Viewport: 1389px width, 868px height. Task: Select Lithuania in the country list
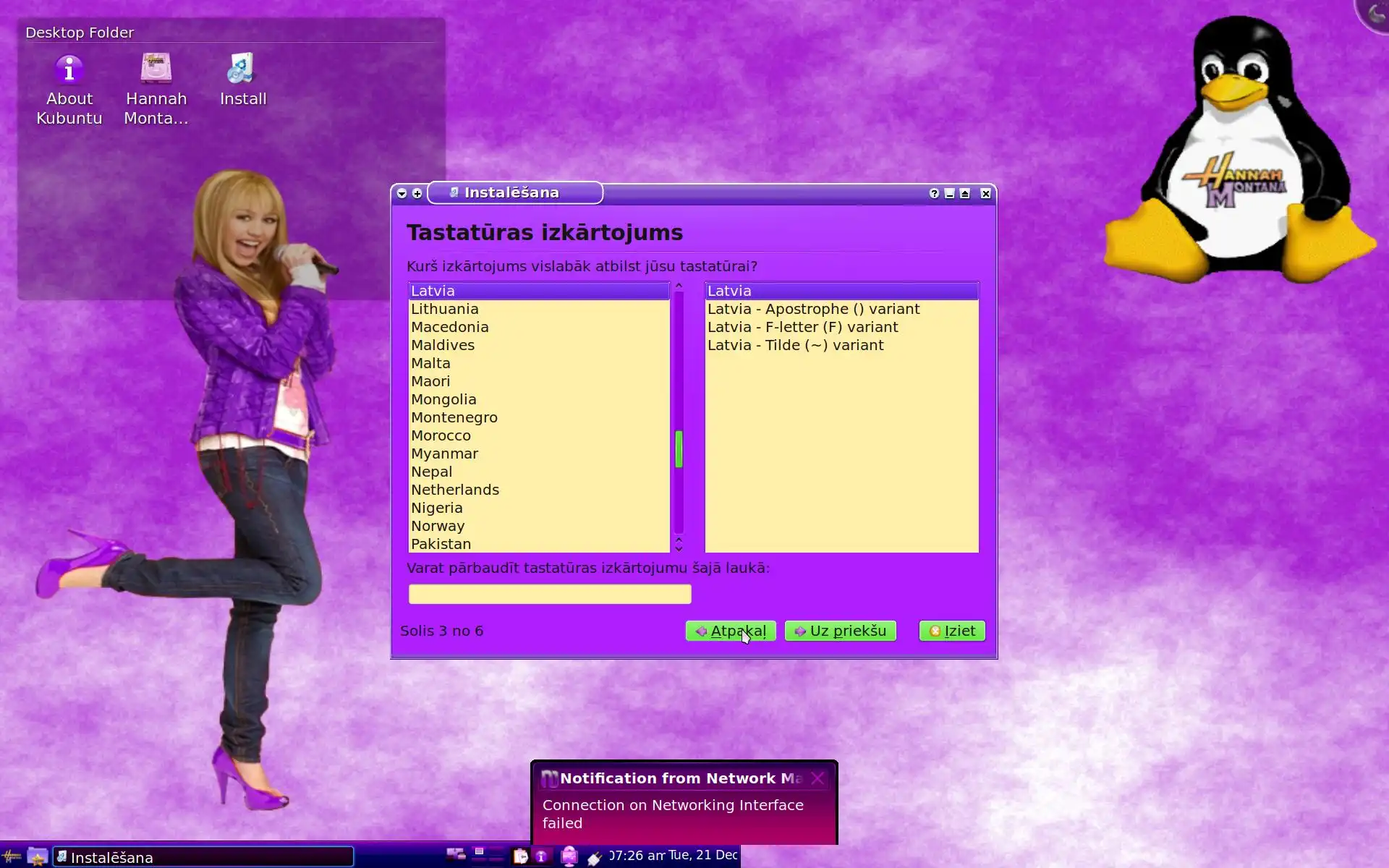pos(445,309)
